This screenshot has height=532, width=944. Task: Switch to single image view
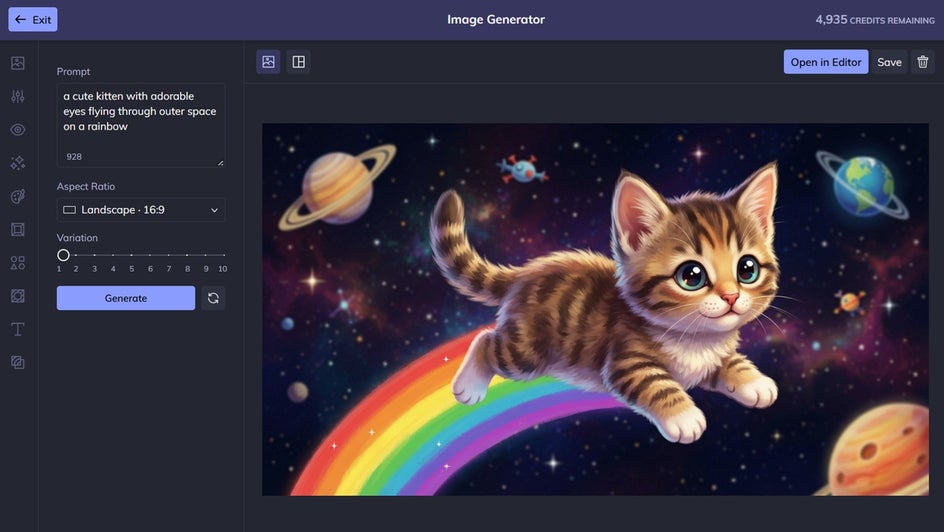click(x=269, y=61)
